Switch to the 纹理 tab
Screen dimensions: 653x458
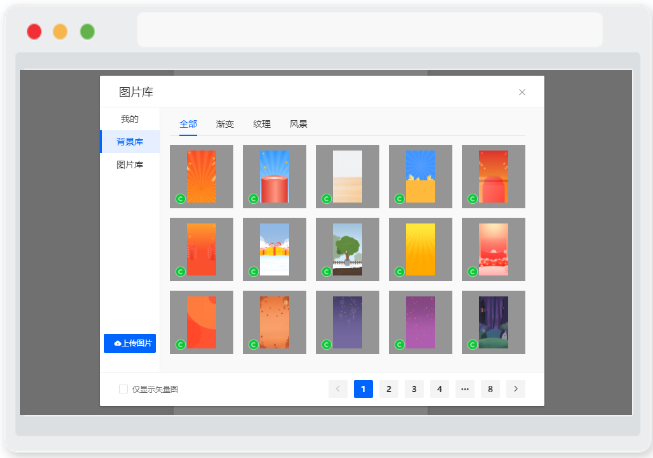click(262, 124)
